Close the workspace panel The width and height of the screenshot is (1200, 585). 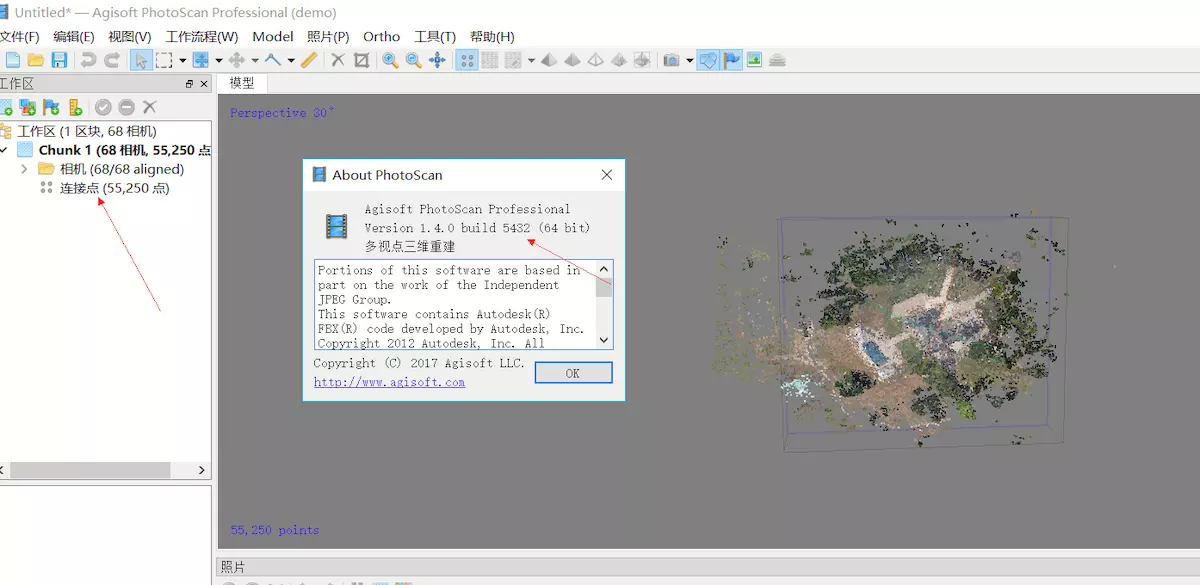click(204, 84)
